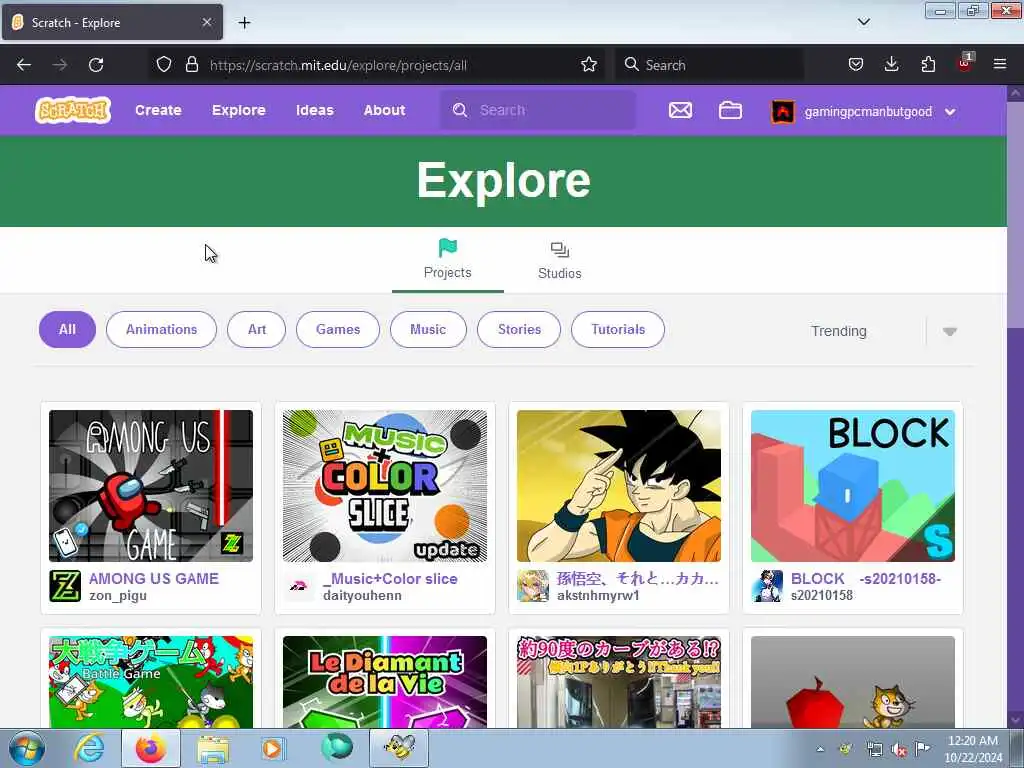This screenshot has width=1024, height=768.
Task: Filter projects by Animations
Action: pyautogui.click(x=161, y=329)
